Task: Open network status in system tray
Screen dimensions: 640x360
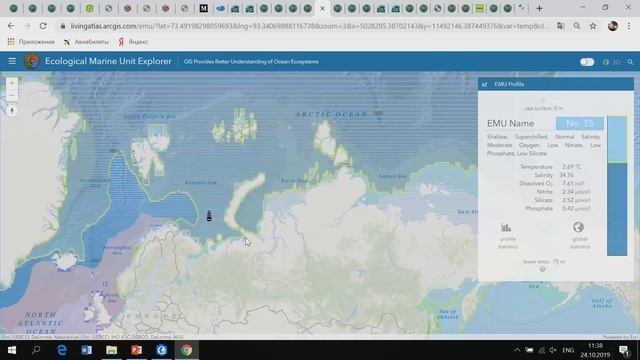Action: (x=541, y=350)
